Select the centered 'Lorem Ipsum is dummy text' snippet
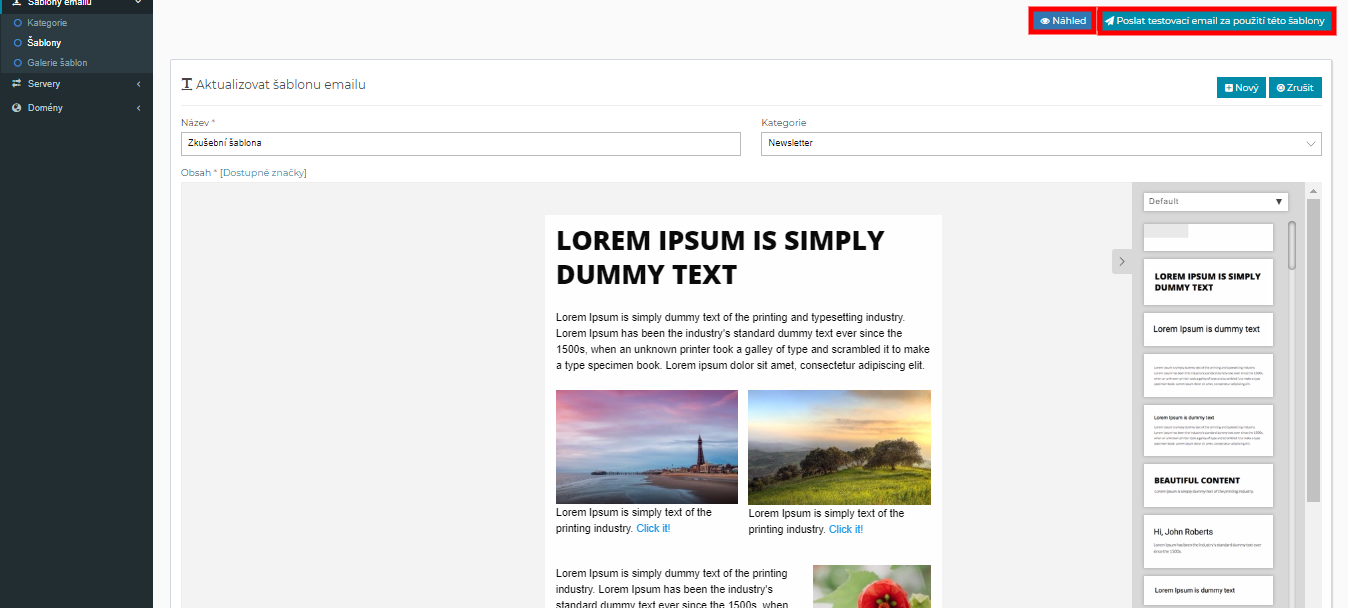Viewport: 1348px width, 608px height. pos(1208,329)
